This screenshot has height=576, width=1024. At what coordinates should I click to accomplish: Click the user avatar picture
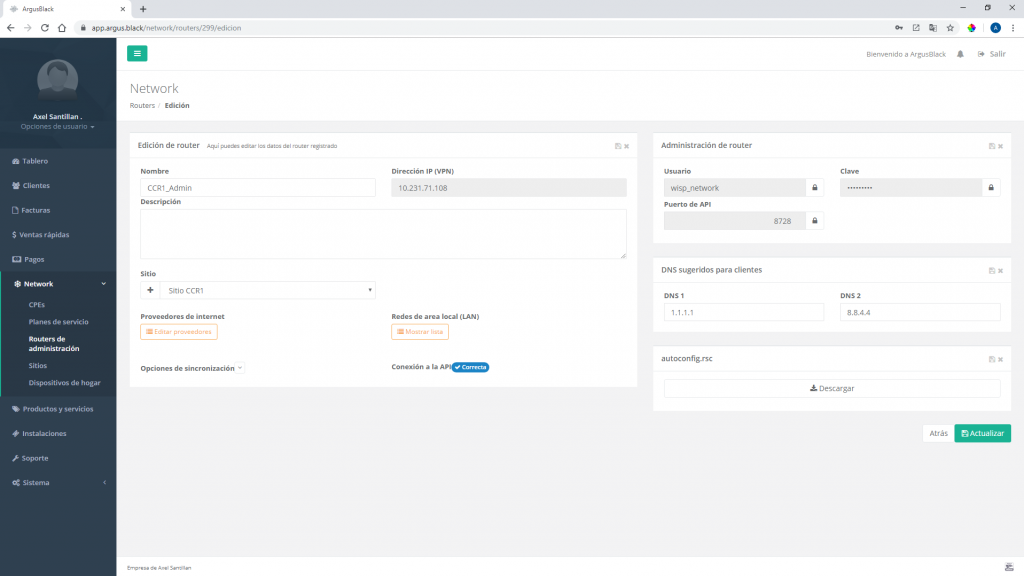[57, 80]
